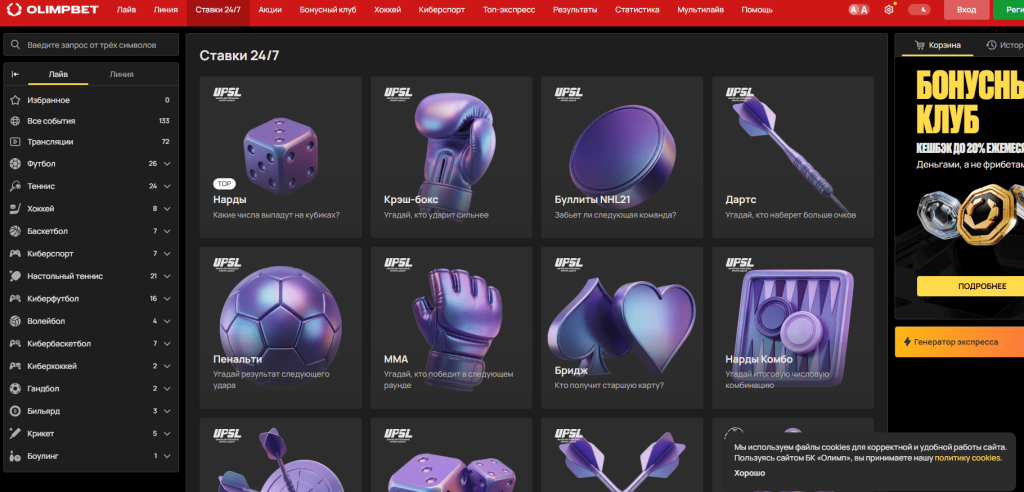This screenshot has height=492, width=1024.
Task: Click the lightning icon in Генератор экспресса
Action: pyautogui.click(x=906, y=342)
